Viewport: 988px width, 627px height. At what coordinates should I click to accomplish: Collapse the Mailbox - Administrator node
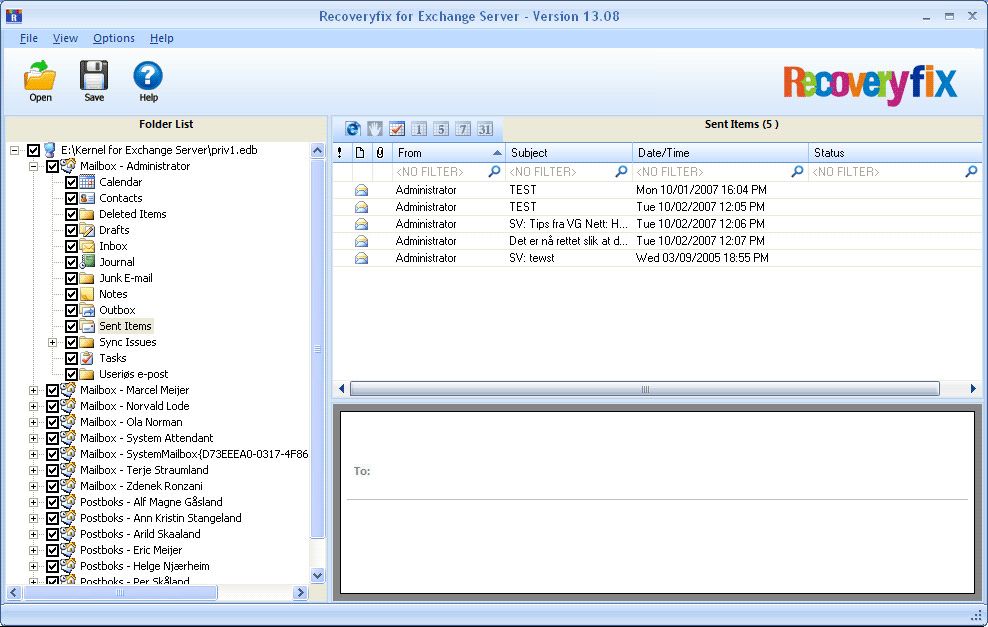[x=33, y=166]
